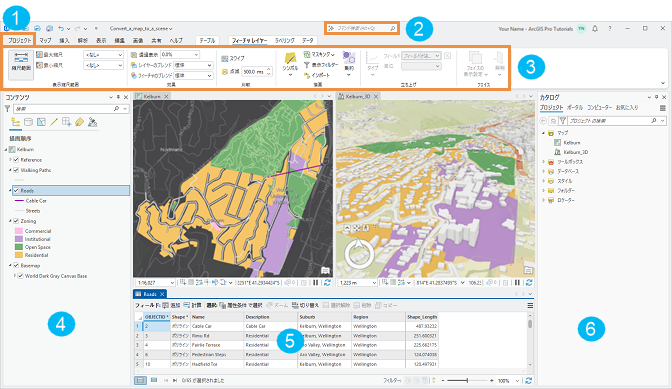Open the Masking (マスキング) tool
The height and width of the screenshot is (389, 672).
click(319, 54)
